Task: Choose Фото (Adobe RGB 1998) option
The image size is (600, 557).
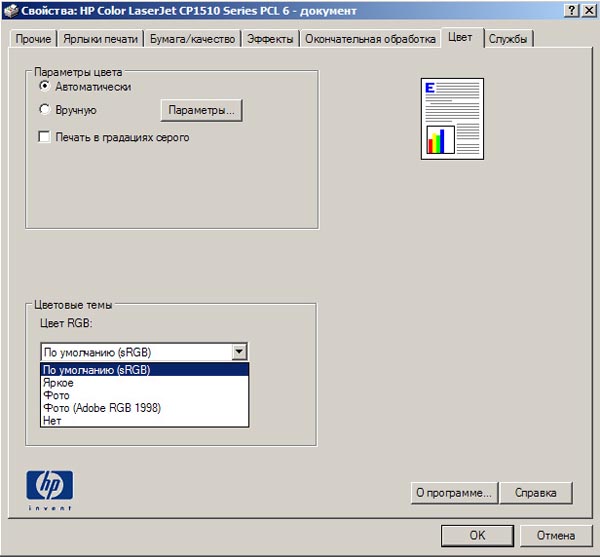Action: point(145,408)
